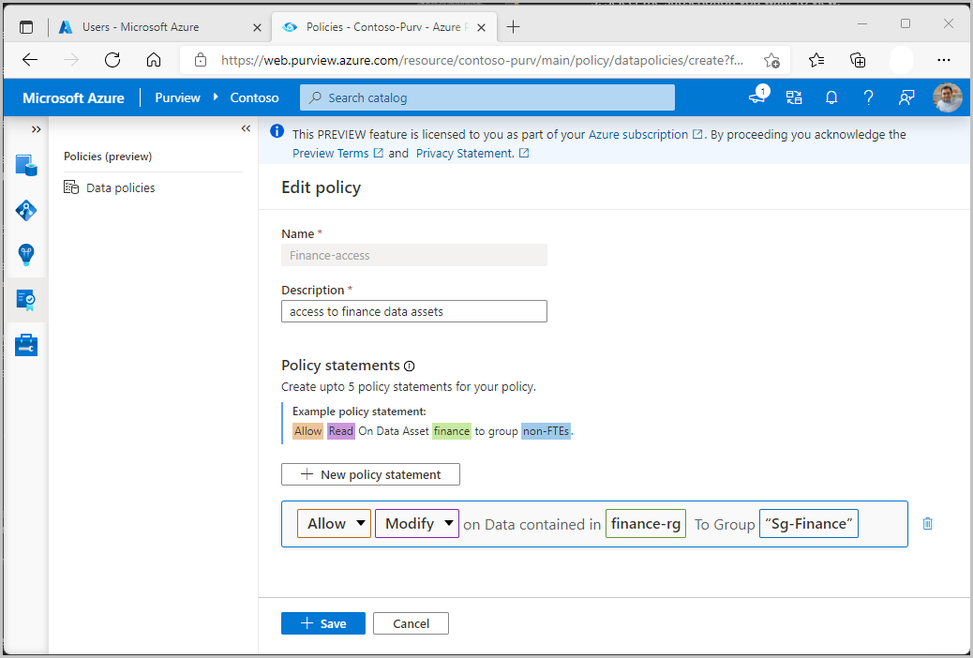Open the favorites list
The image size is (973, 658).
tap(817, 60)
